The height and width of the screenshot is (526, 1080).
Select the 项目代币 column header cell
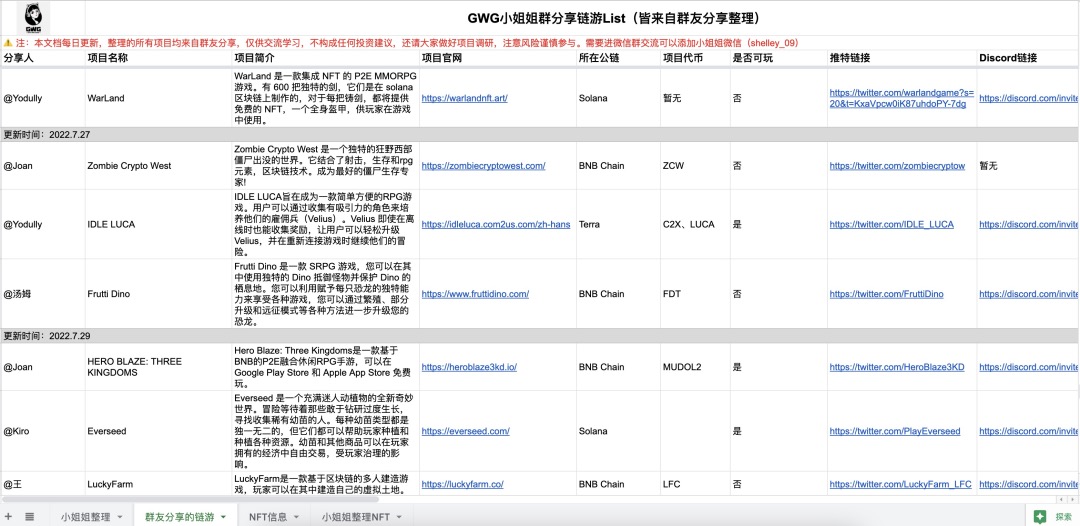pyautogui.click(x=695, y=58)
